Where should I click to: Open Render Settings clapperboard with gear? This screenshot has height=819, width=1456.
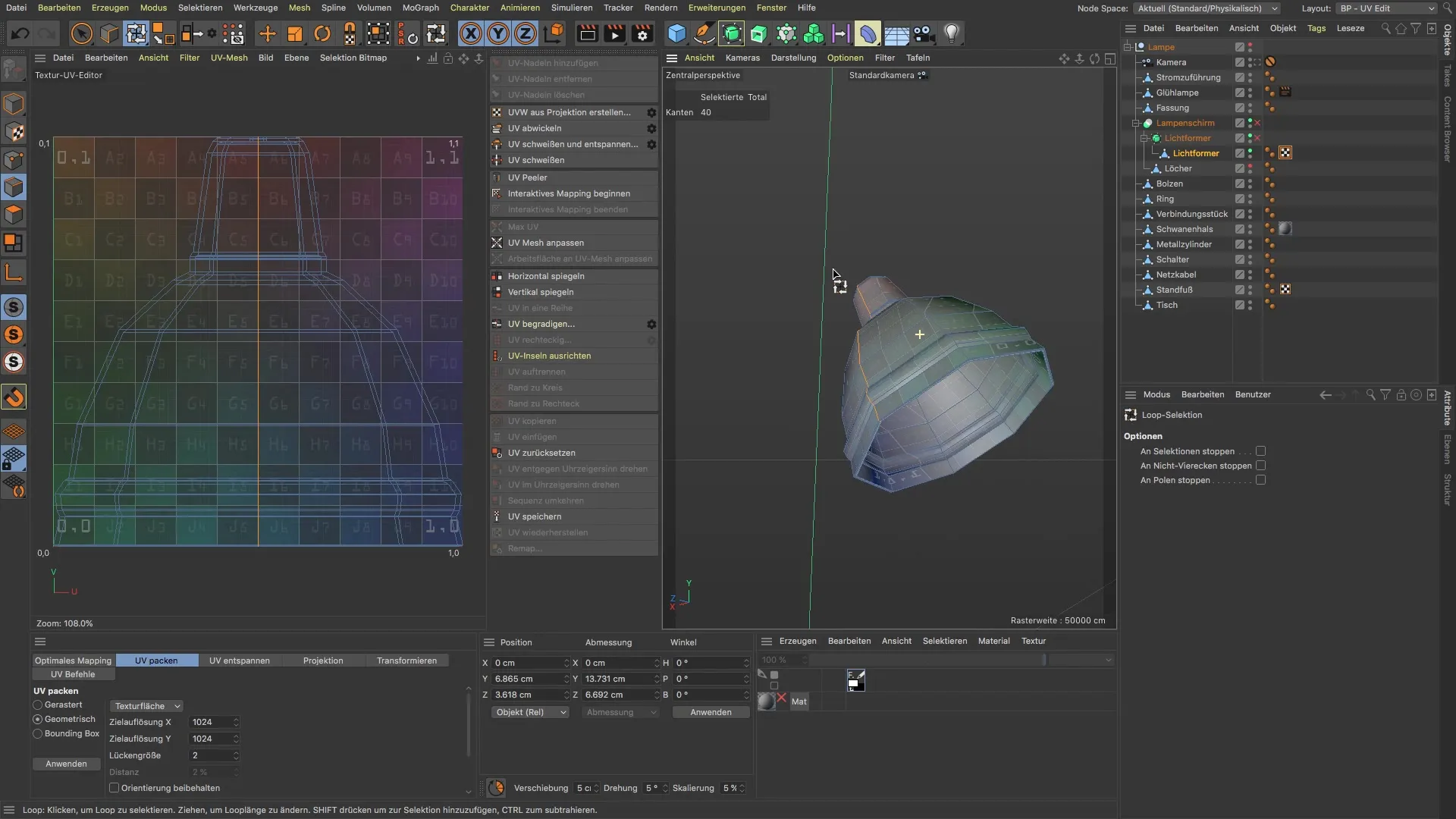(642, 33)
